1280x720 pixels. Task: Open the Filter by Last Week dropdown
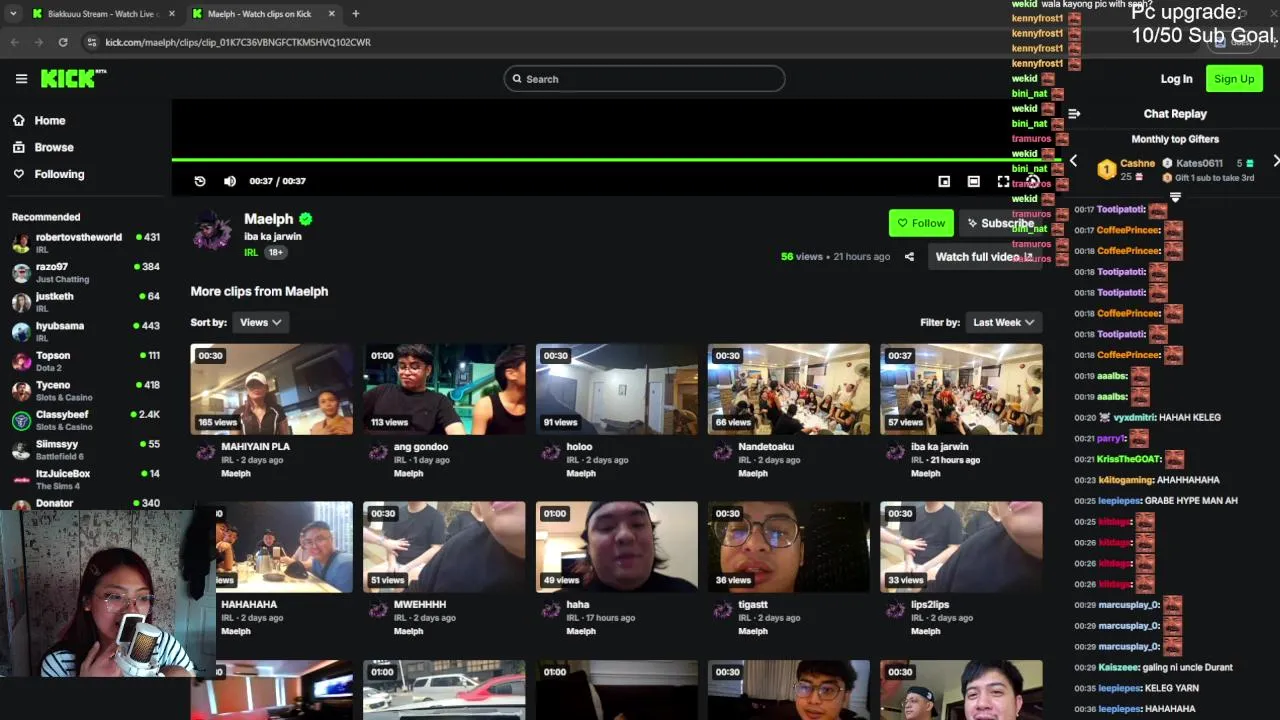1003,322
